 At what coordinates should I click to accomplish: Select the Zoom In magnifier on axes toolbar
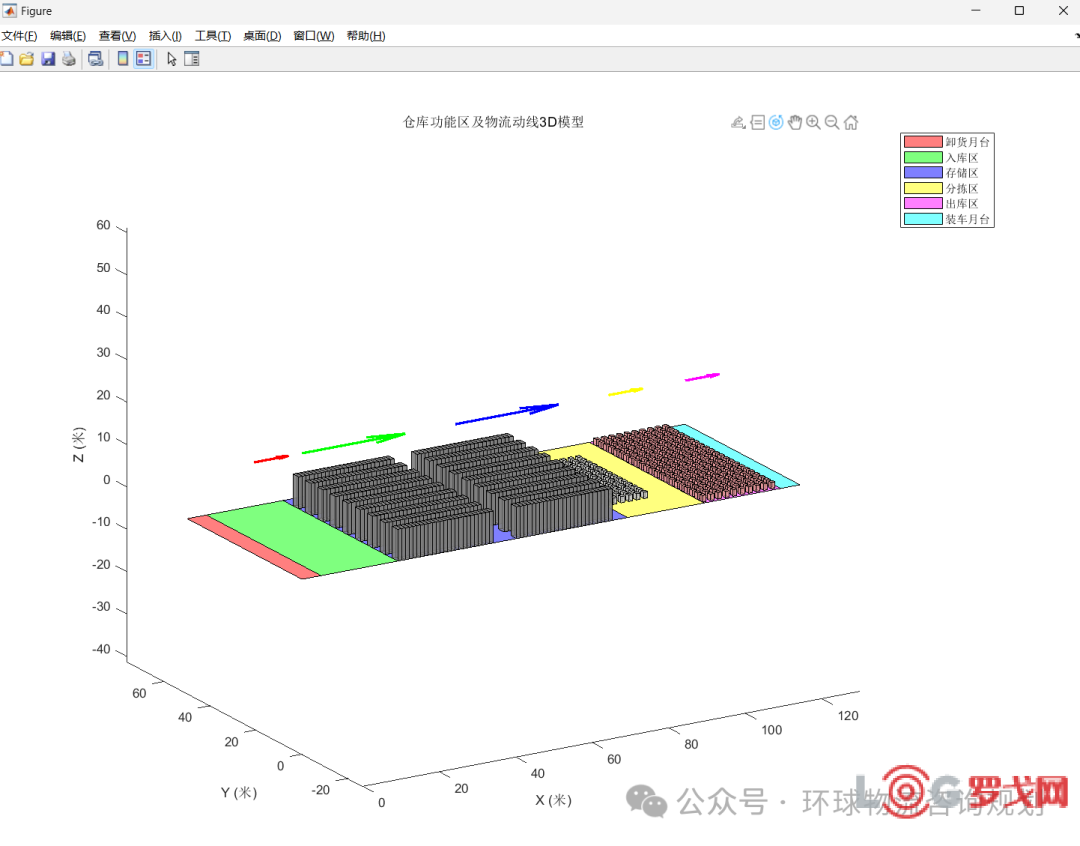813,122
